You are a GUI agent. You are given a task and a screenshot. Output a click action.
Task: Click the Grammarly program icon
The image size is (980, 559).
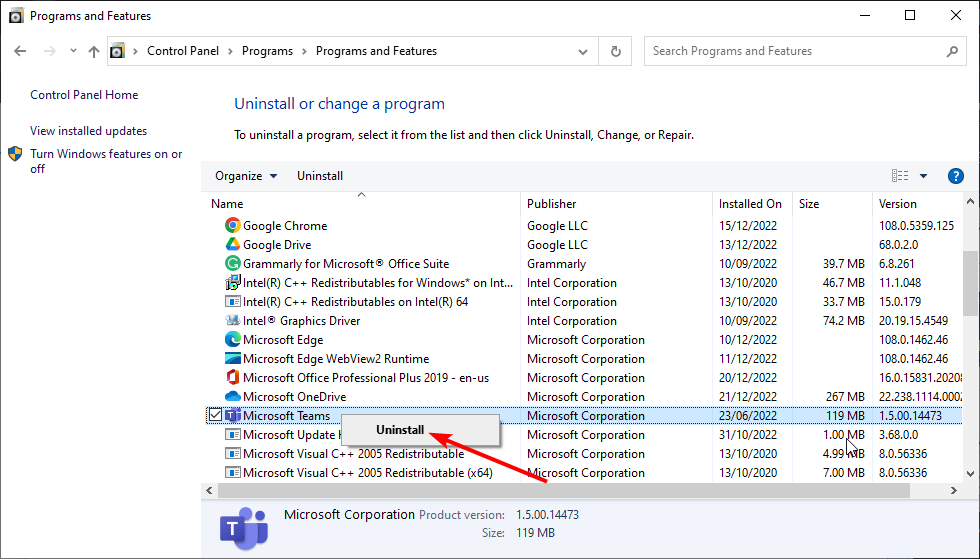tap(232, 264)
